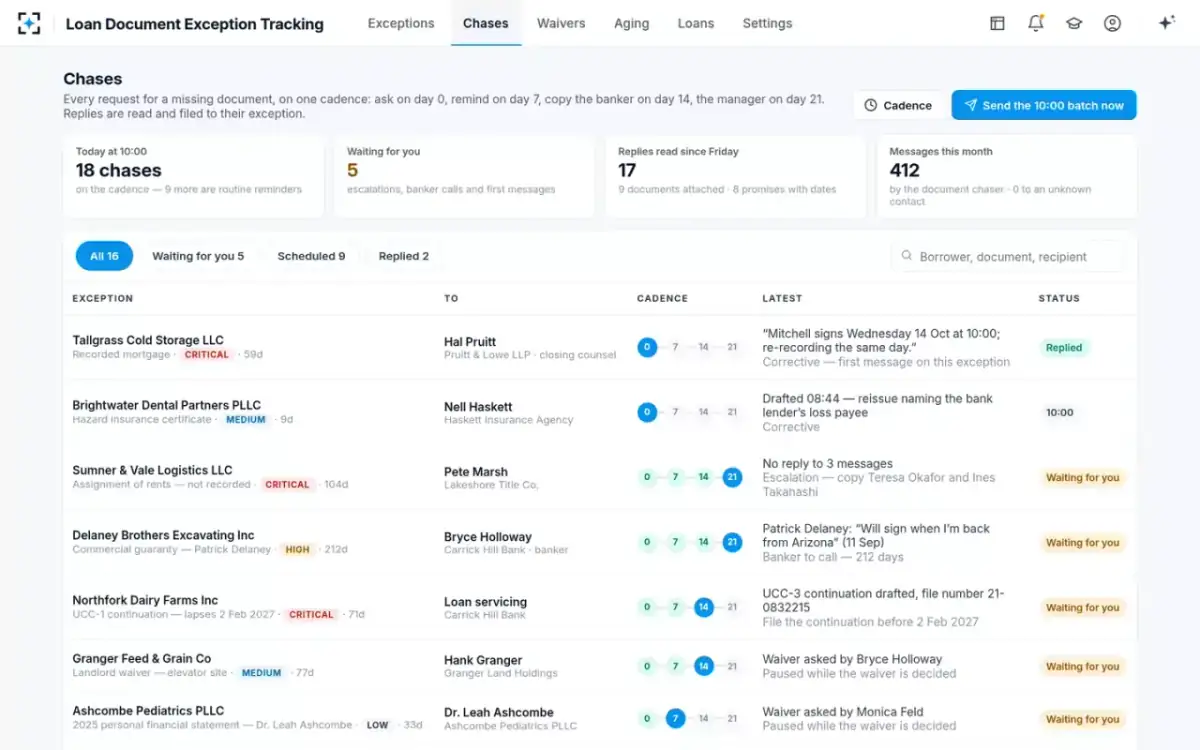Click the Waiting for you 5 card

[464, 176]
